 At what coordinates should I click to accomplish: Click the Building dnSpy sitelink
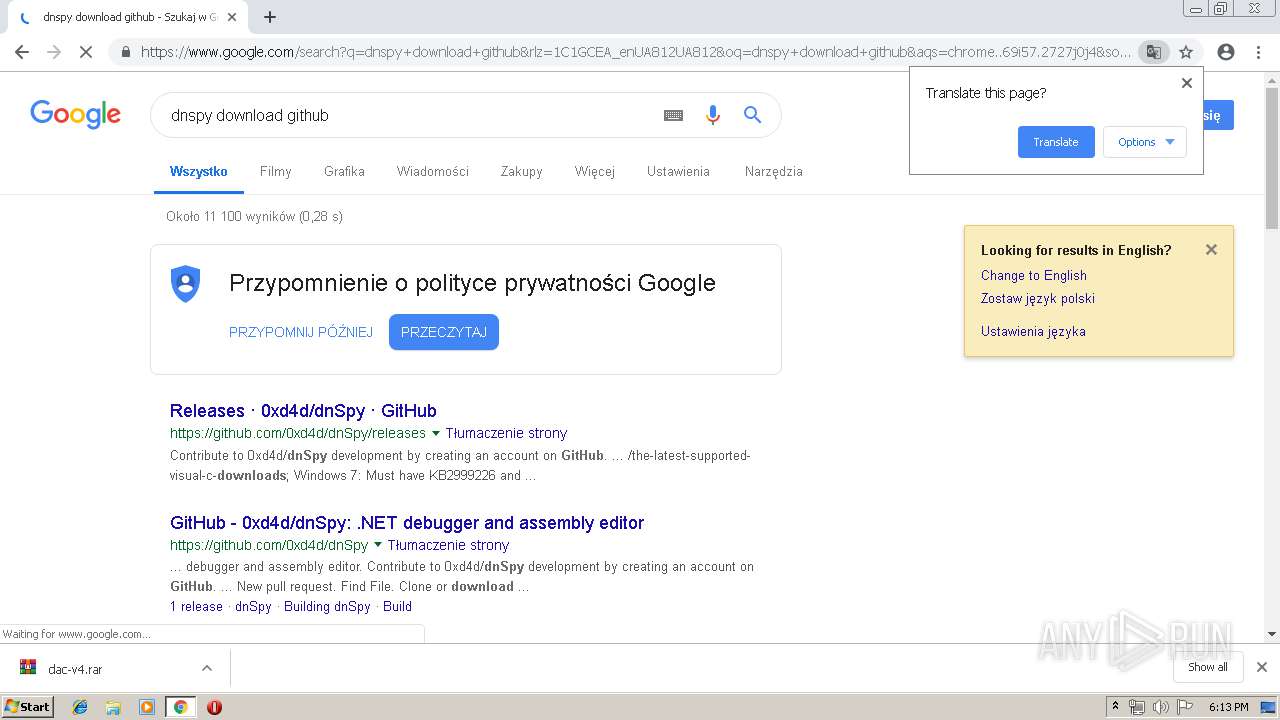(327, 606)
